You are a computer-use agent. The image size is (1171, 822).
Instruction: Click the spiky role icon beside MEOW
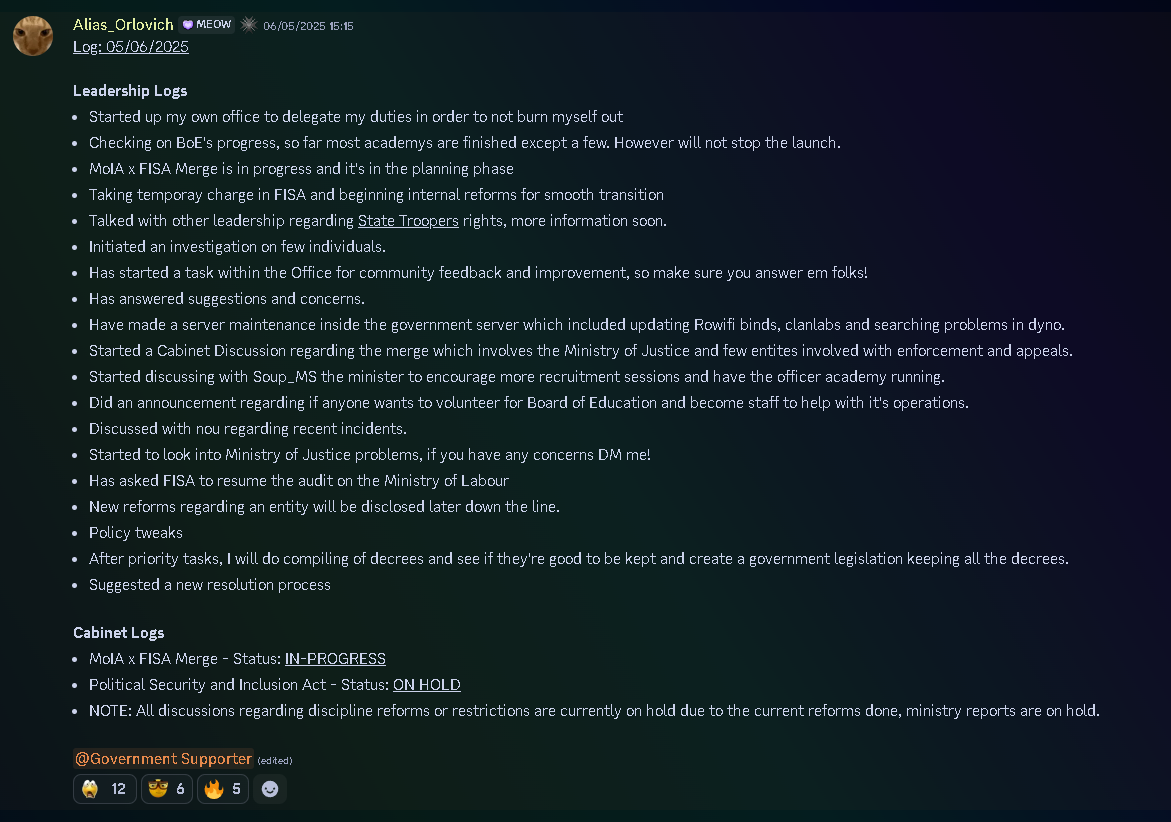pyautogui.click(x=249, y=25)
